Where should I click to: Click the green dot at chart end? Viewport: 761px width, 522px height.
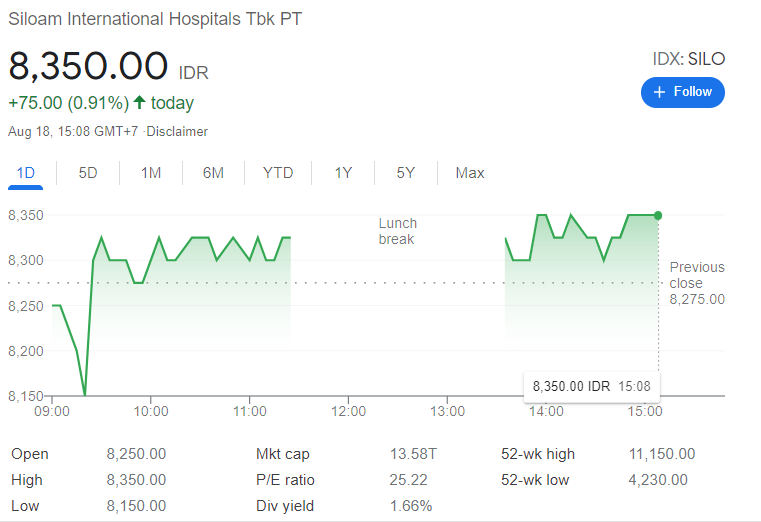658,215
